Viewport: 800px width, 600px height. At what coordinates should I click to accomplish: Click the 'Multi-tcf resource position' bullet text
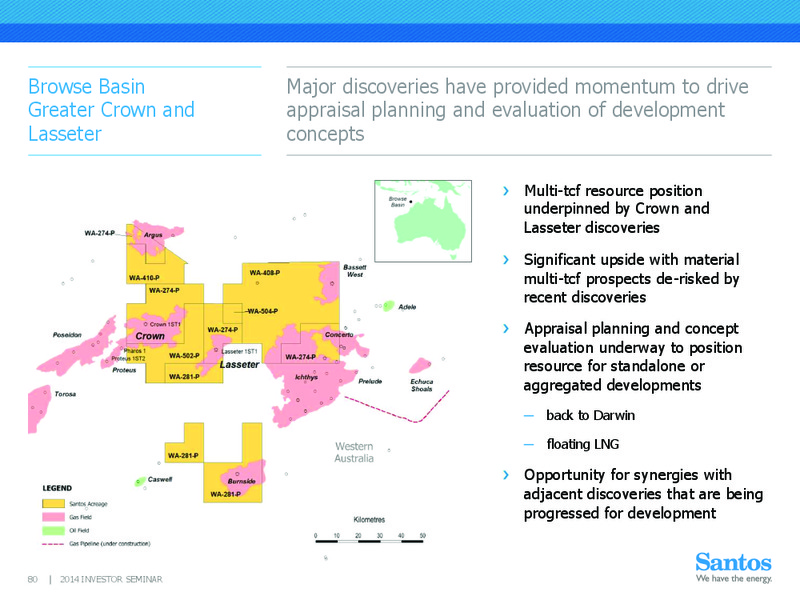[x=616, y=209]
